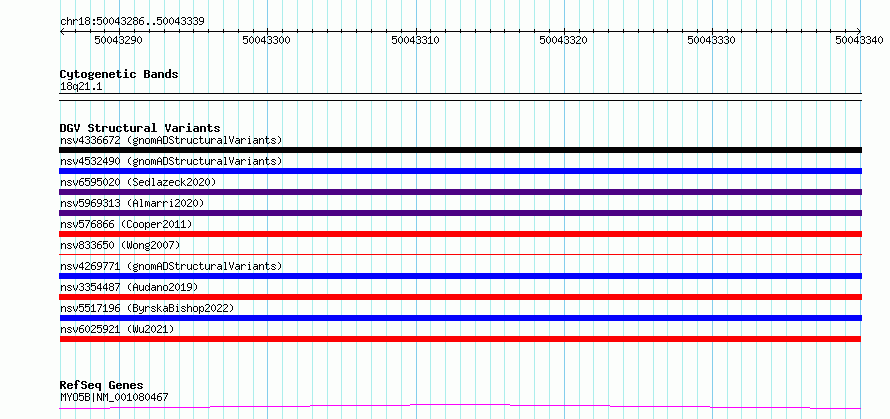Click the magenta MYO5B gene line
The image size is (890, 419).
(460, 407)
